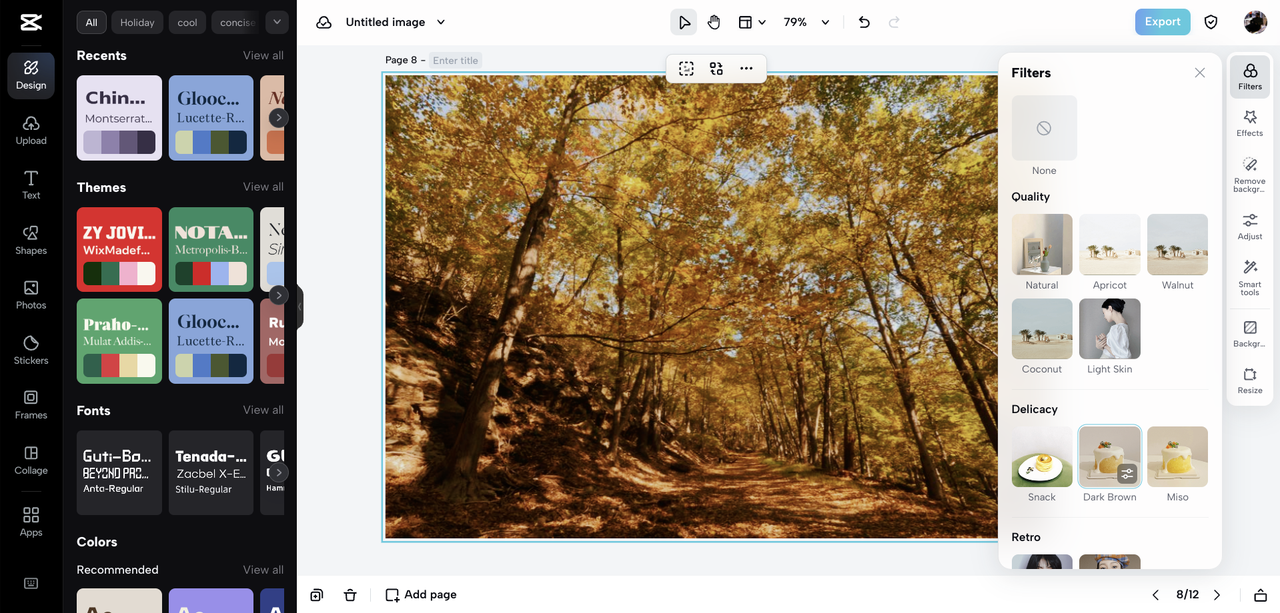
Task: Click the shield protection icon
Action: [1211, 22]
